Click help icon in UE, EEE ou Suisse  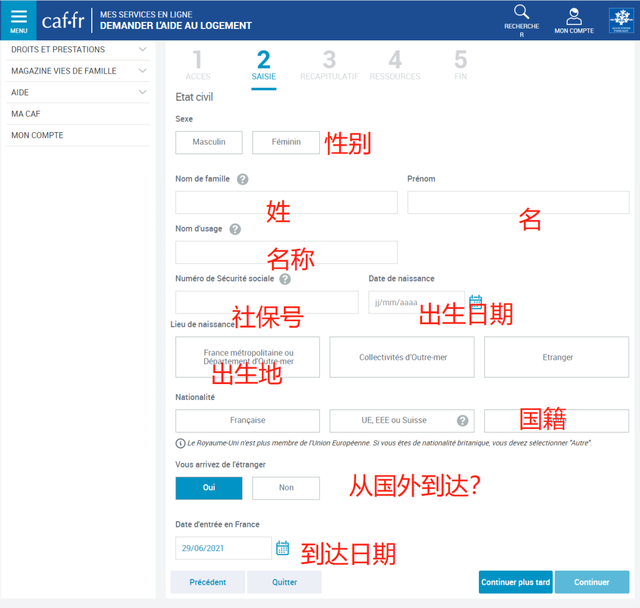[x=462, y=421]
